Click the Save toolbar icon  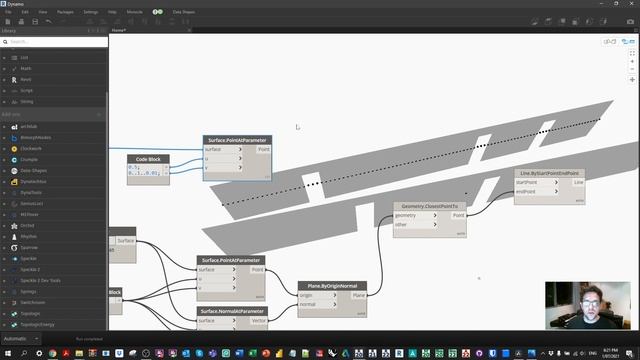click(x=35, y=22)
